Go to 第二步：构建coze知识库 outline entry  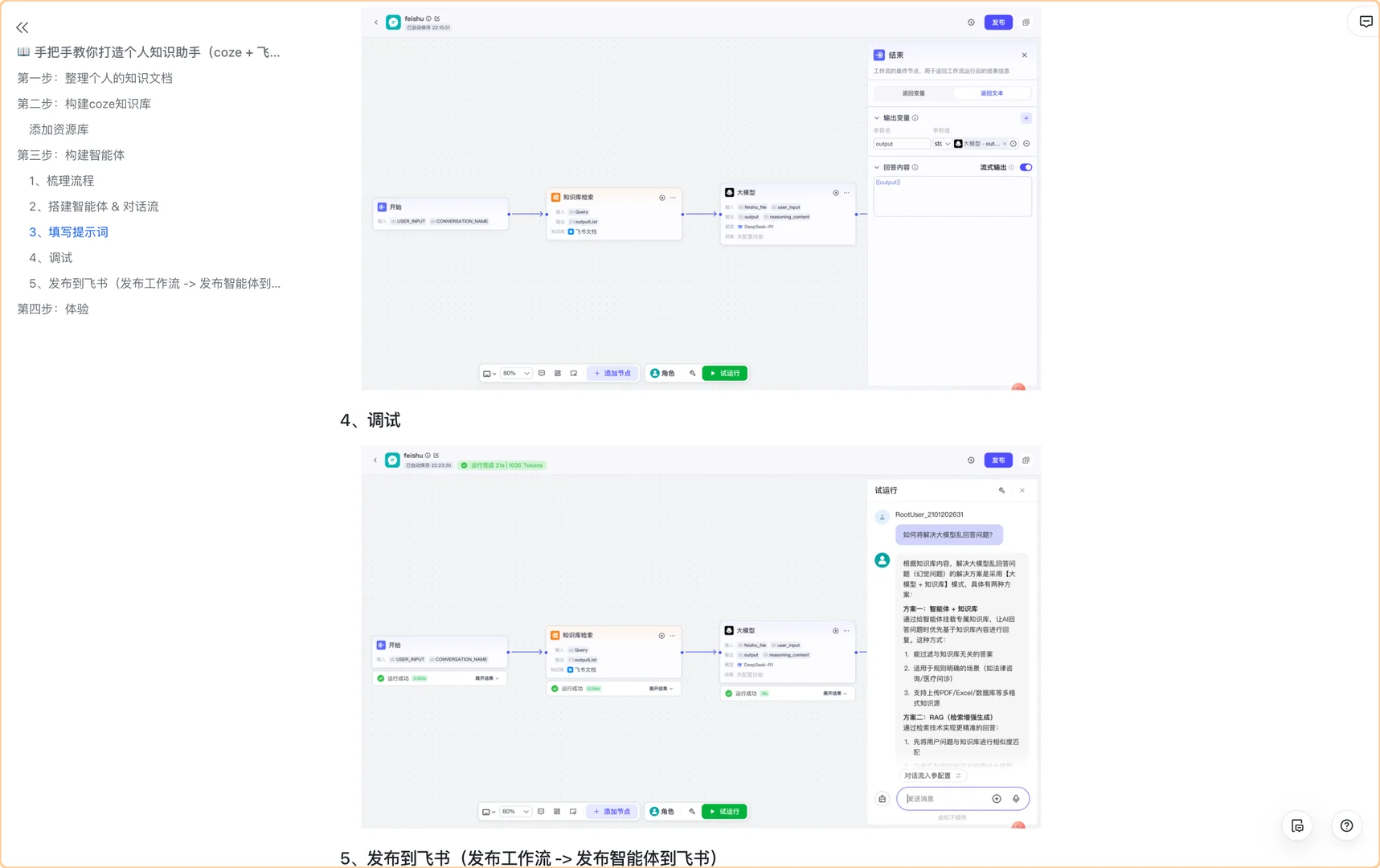(84, 104)
